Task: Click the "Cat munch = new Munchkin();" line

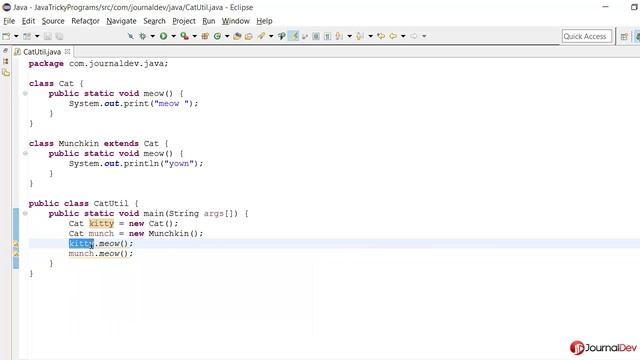Action: [136, 233]
